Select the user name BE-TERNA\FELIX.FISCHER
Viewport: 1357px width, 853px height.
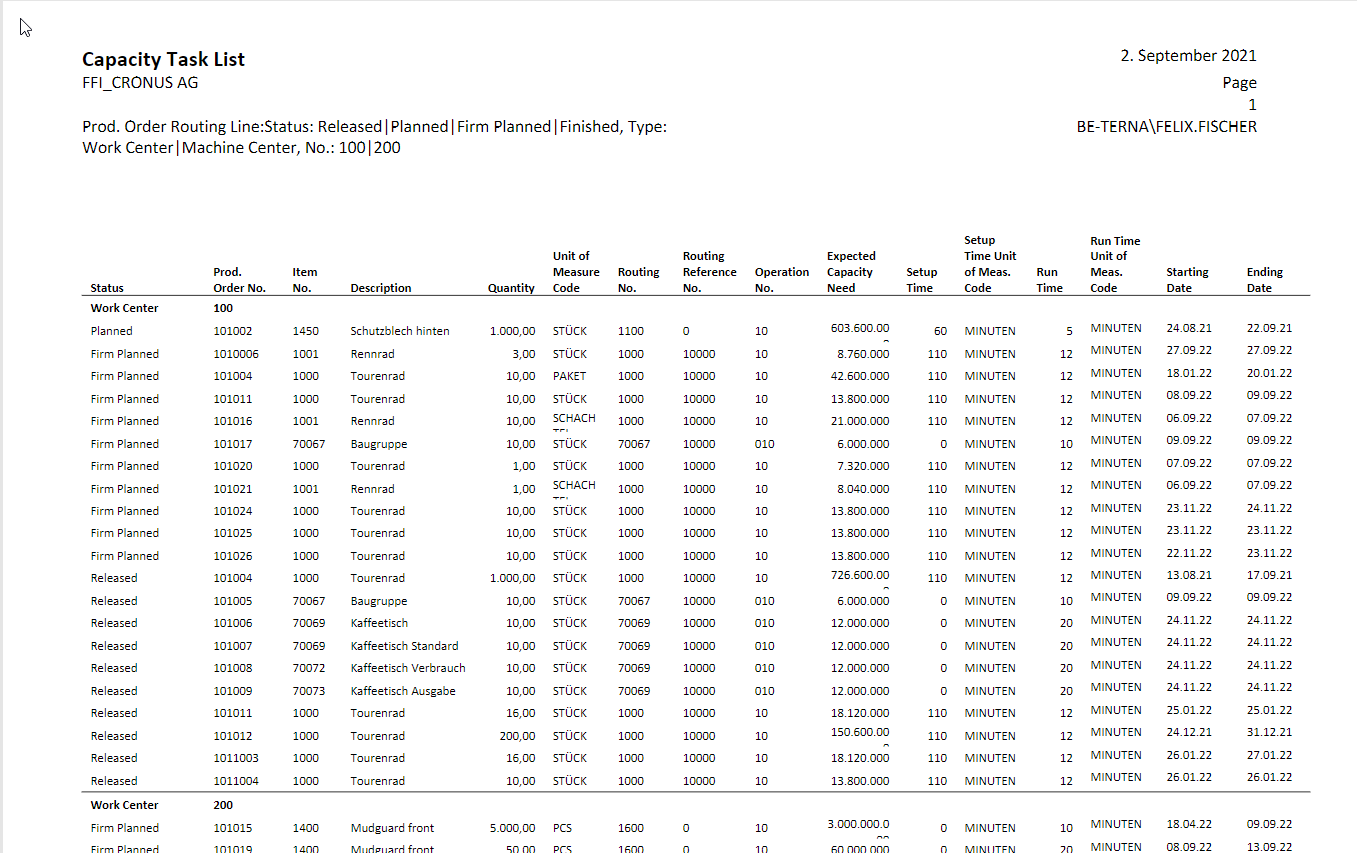(x=1166, y=127)
